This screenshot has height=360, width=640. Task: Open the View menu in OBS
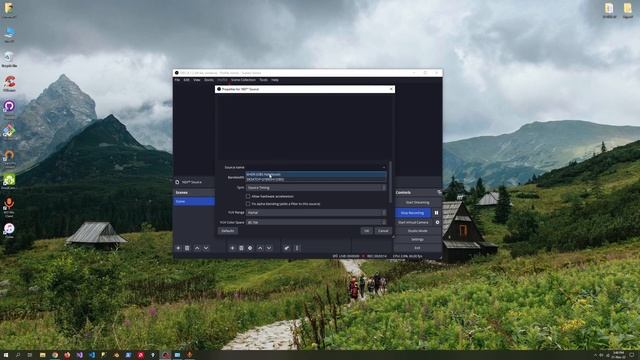click(x=197, y=80)
